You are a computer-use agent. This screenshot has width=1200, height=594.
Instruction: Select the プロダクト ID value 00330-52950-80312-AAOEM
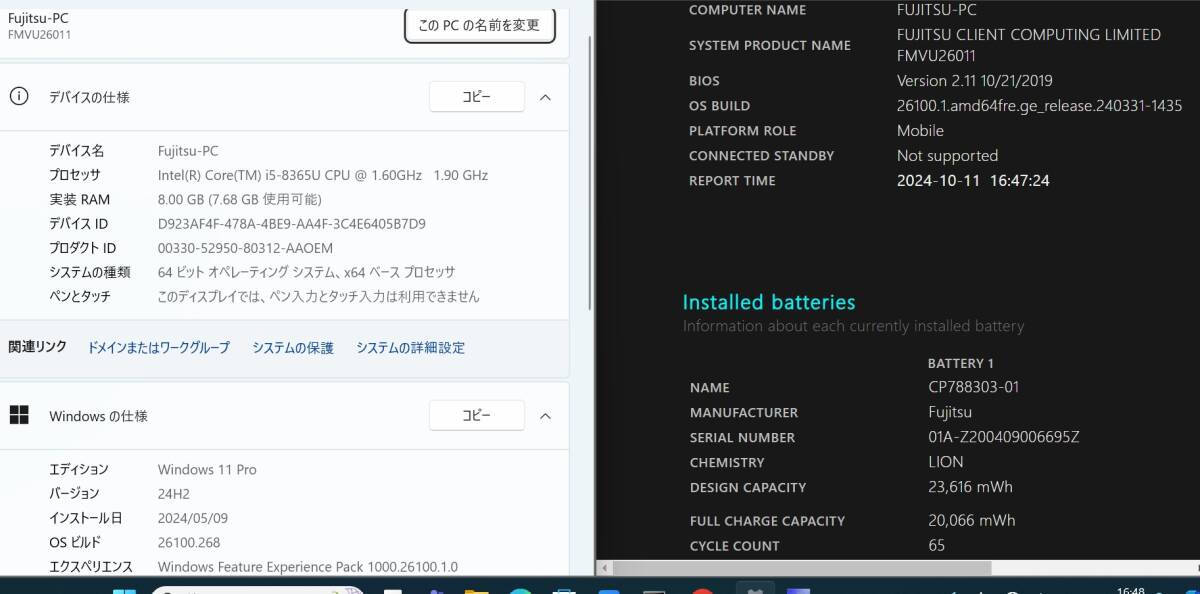tap(245, 248)
